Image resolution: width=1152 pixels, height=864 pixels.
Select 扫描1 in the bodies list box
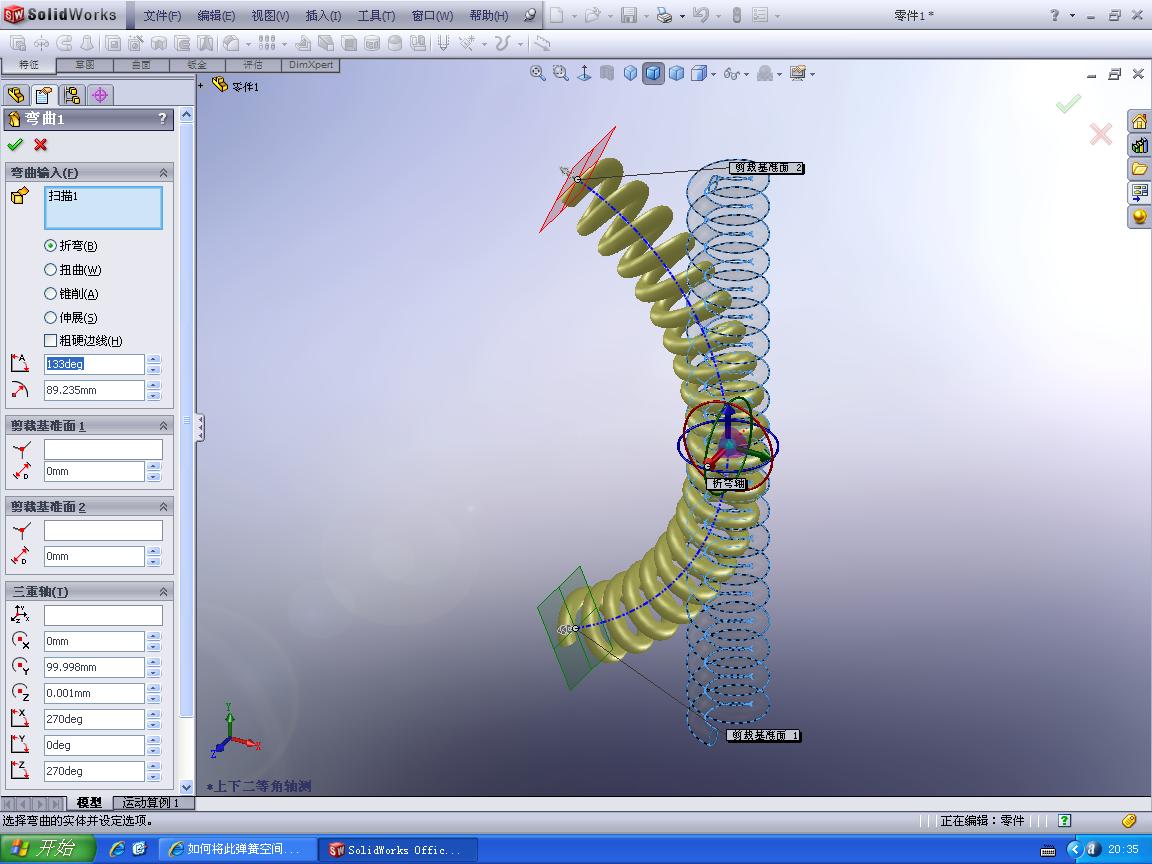click(x=63, y=195)
